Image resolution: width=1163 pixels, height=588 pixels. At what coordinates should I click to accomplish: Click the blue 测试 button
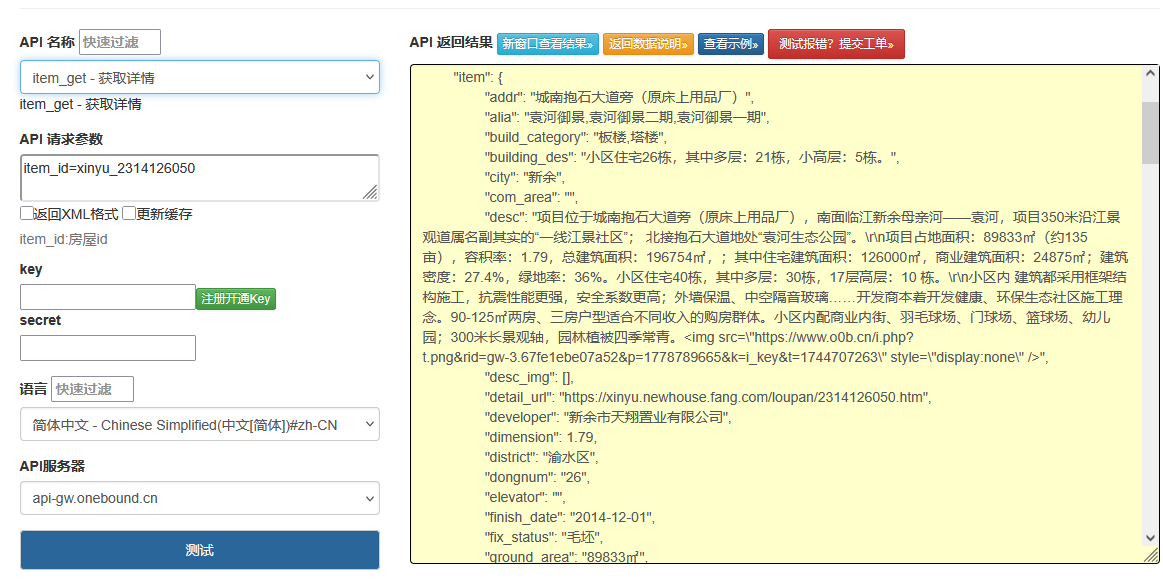(x=200, y=550)
